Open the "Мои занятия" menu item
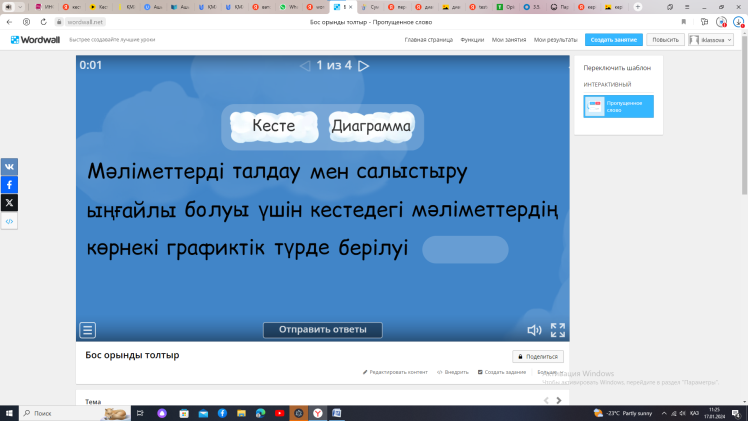Viewport: 748px width, 421px height. [509, 40]
